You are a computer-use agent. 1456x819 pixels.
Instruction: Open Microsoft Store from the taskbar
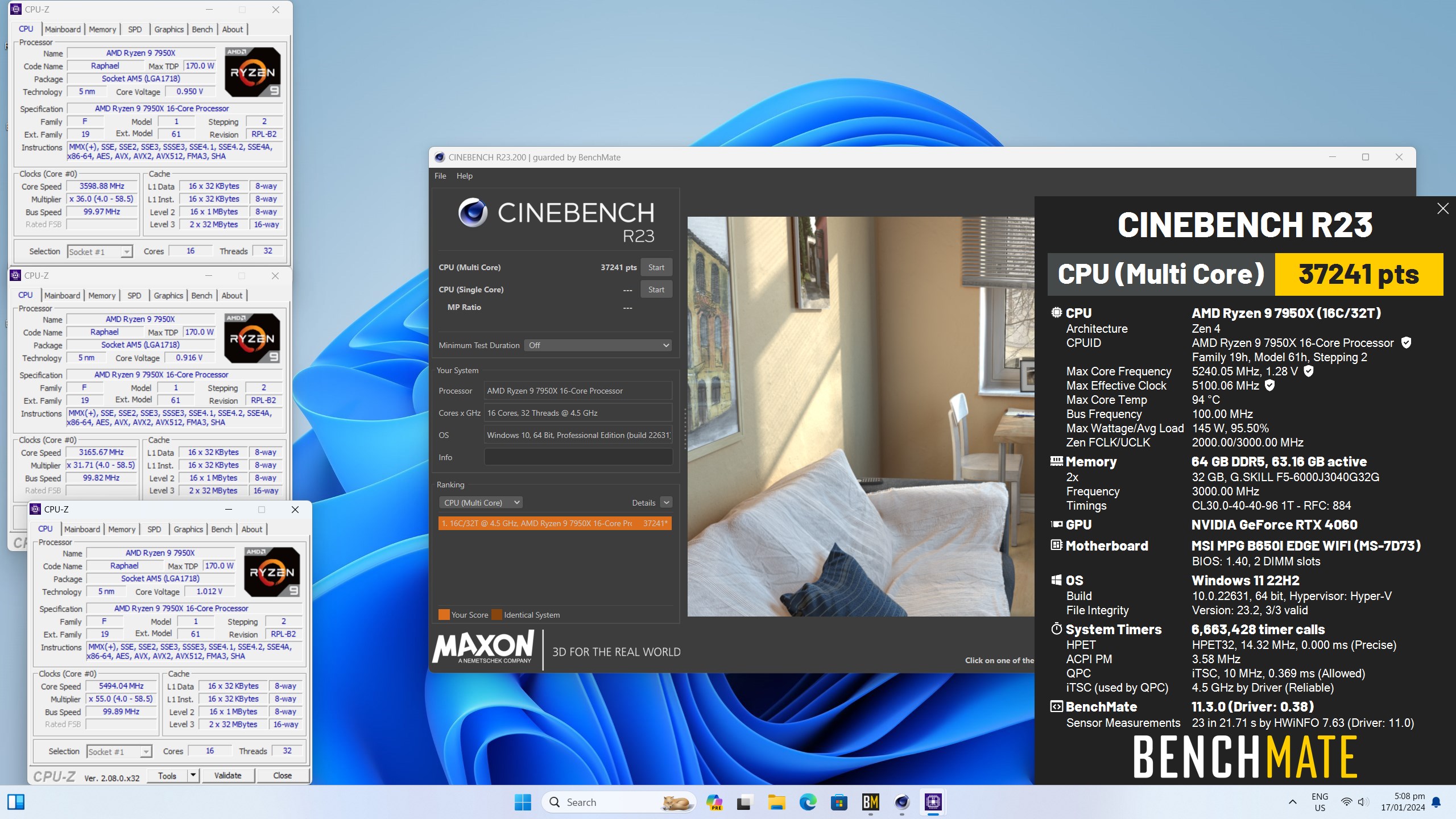839,802
